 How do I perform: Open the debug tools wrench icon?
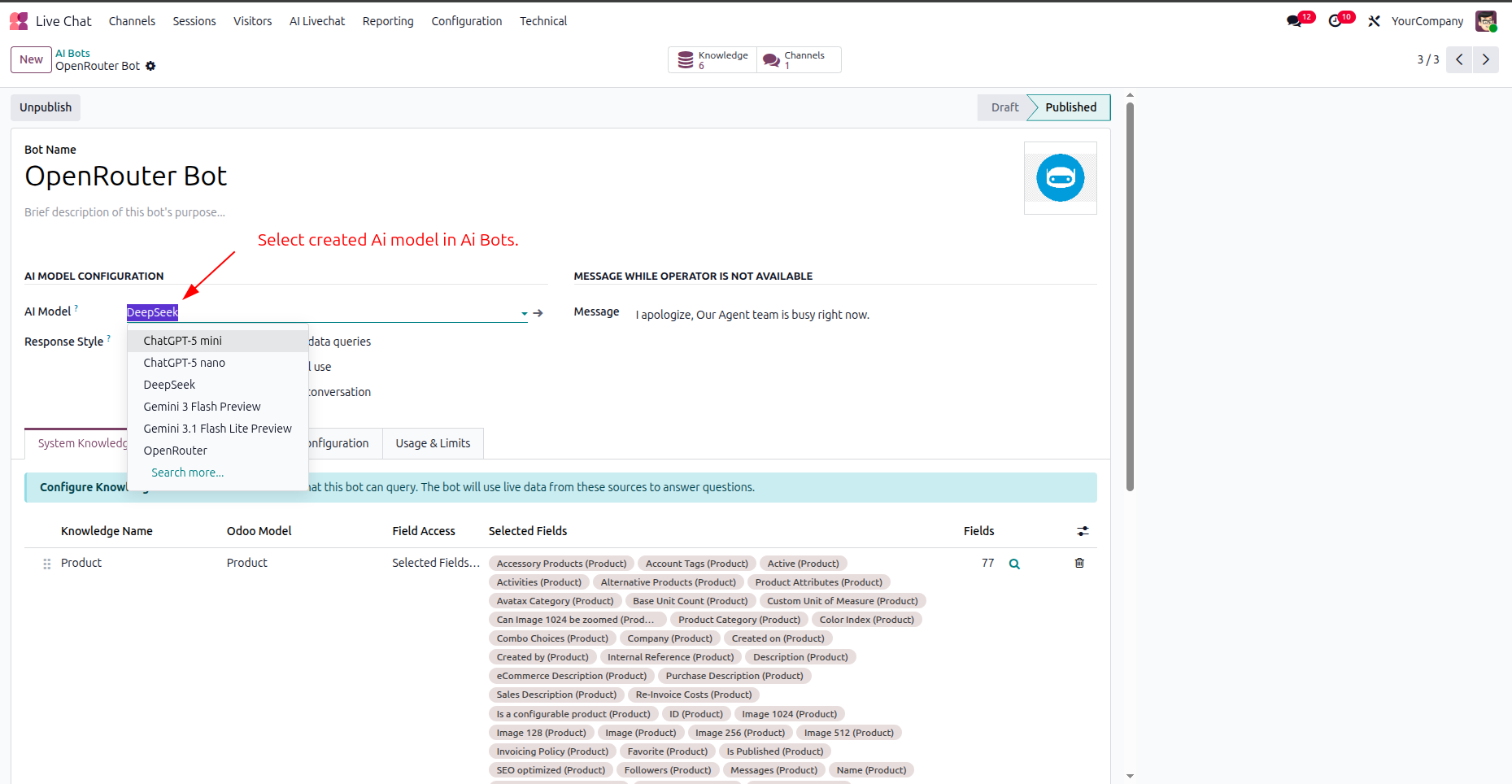point(1374,21)
